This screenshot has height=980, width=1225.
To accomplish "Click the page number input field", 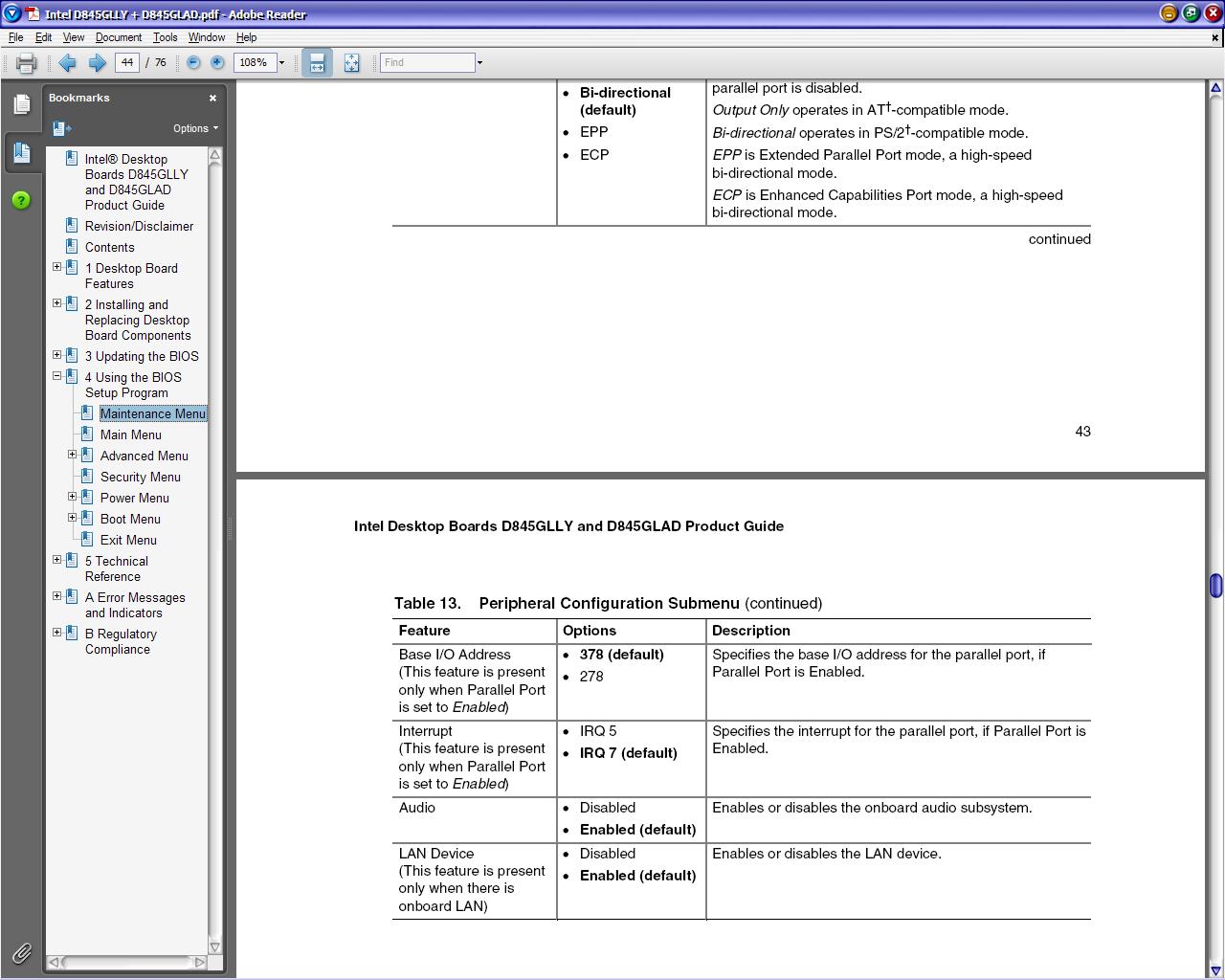I will coord(127,62).
